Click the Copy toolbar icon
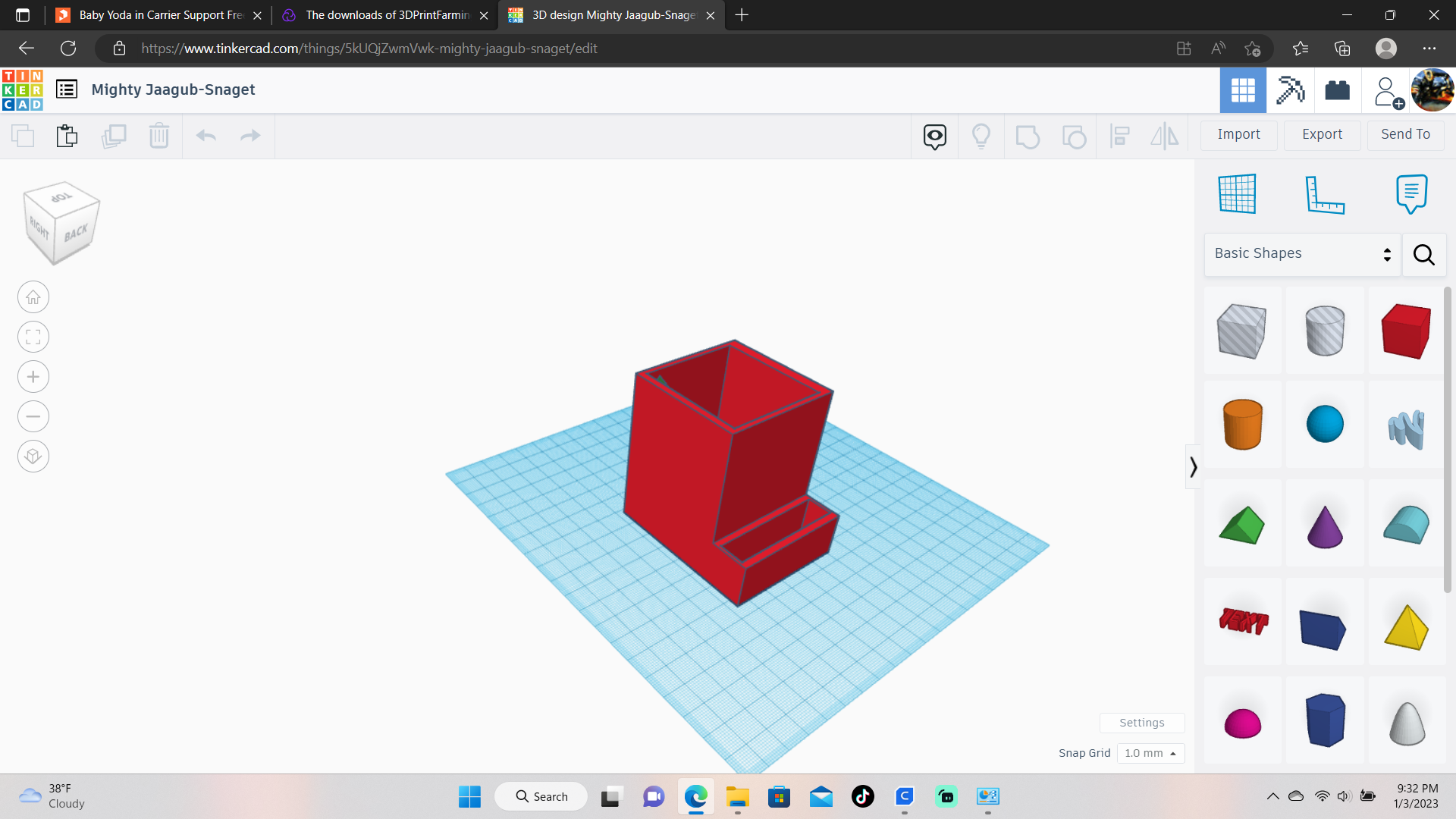 (x=23, y=136)
